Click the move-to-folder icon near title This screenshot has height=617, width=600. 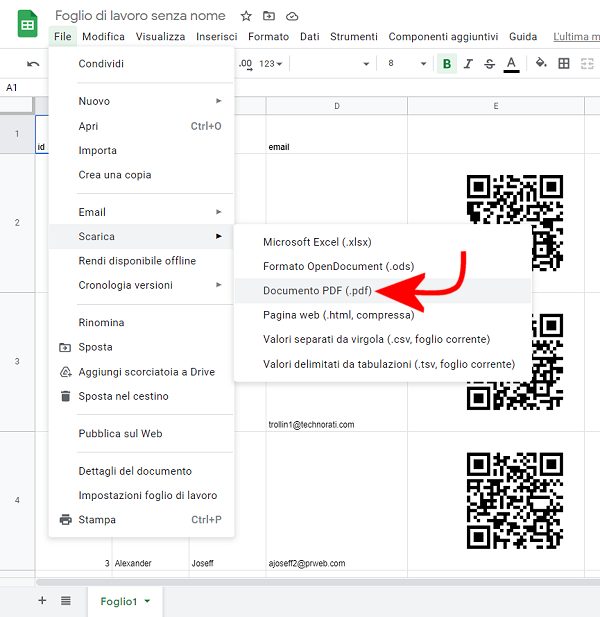pyautogui.click(x=269, y=16)
